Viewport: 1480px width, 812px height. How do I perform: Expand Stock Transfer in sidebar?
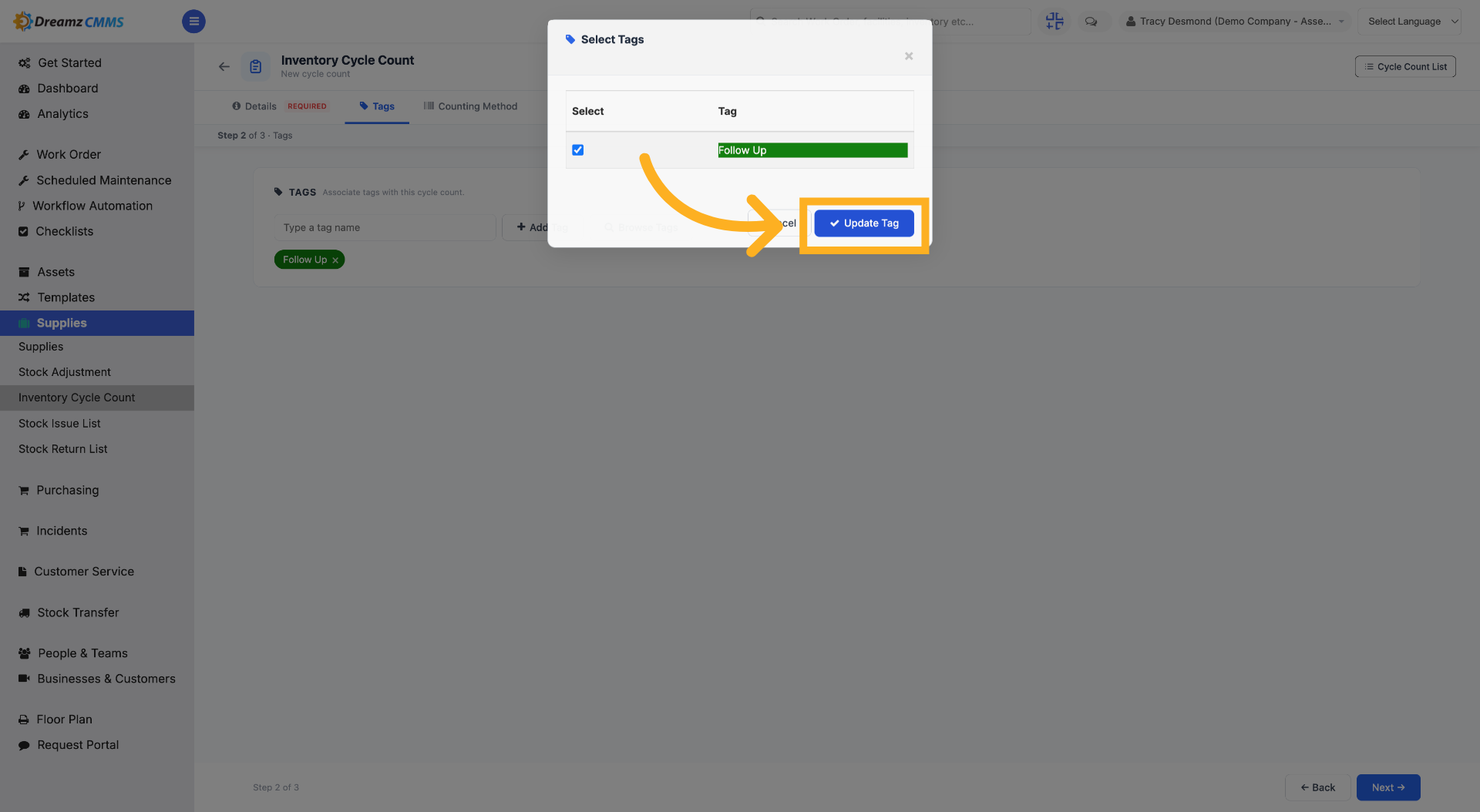[x=78, y=612]
